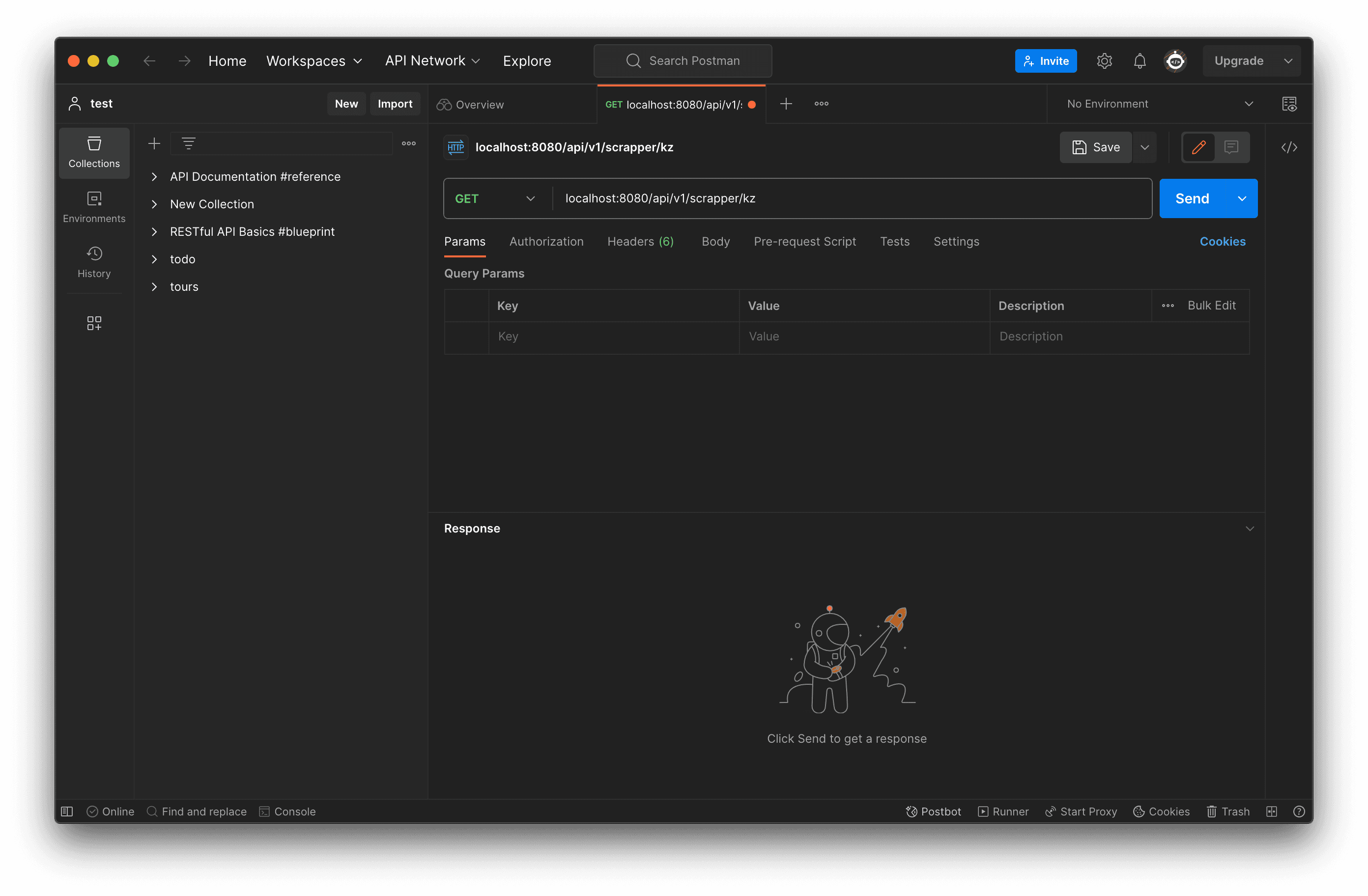Click the Notifications bell icon
This screenshot has height=896, width=1368.
1141,60
